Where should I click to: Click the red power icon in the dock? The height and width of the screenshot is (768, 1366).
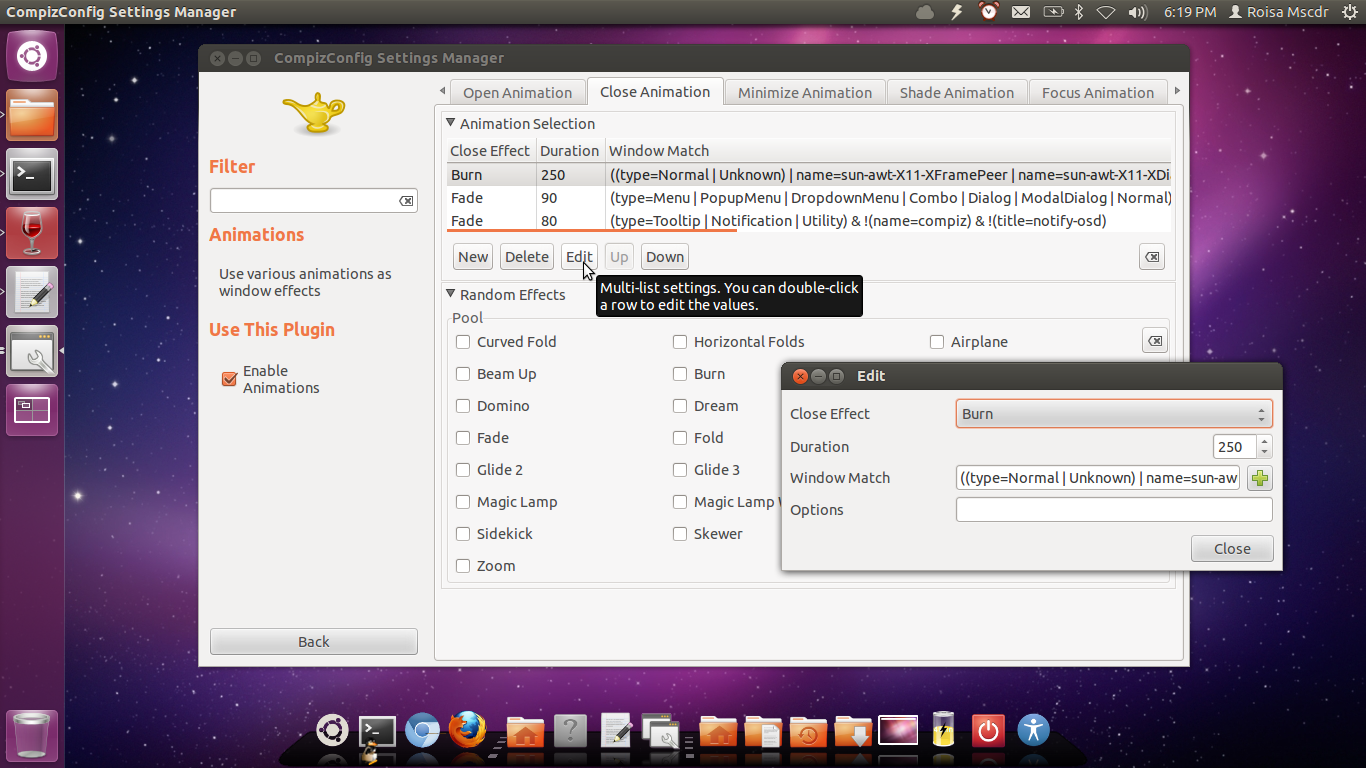[x=988, y=731]
